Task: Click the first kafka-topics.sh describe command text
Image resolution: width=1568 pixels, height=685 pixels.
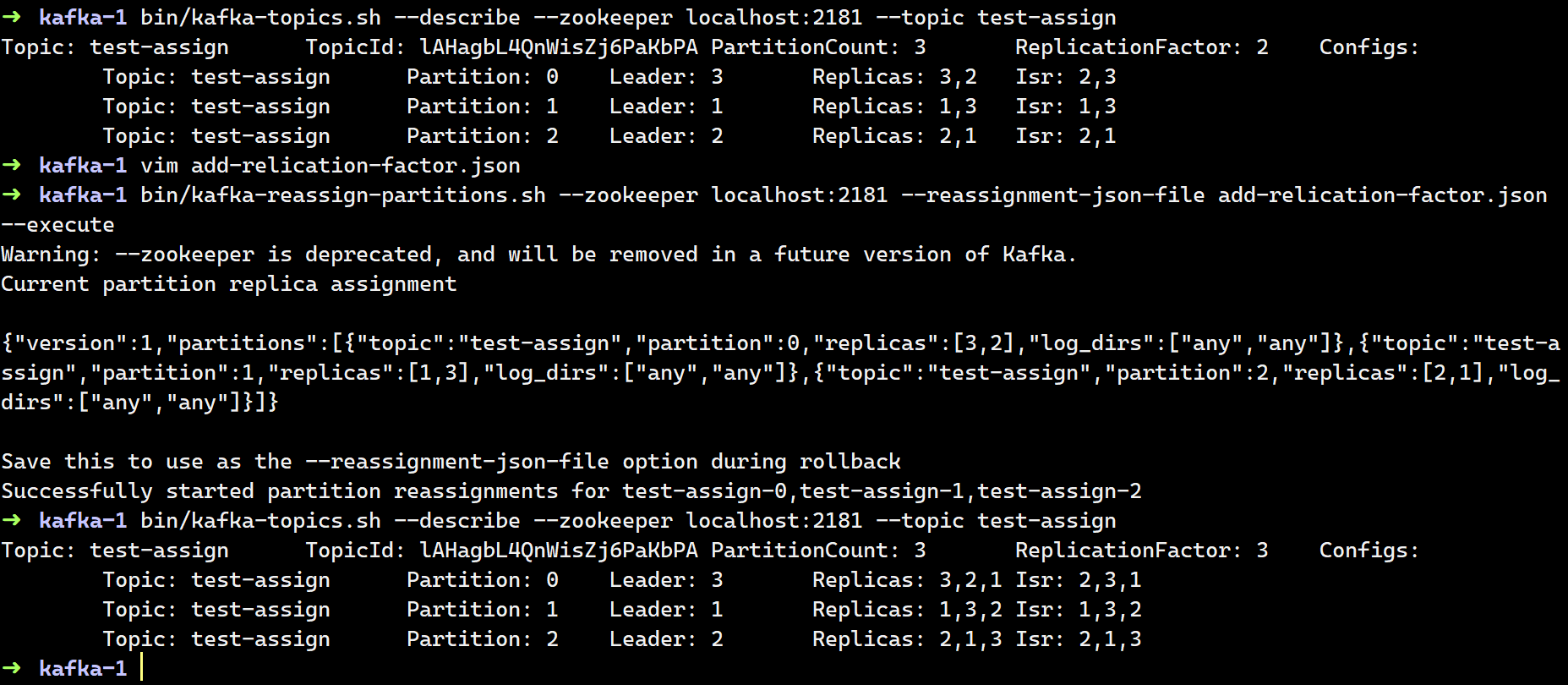Action: pyautogui.click(x=628, y=18)
